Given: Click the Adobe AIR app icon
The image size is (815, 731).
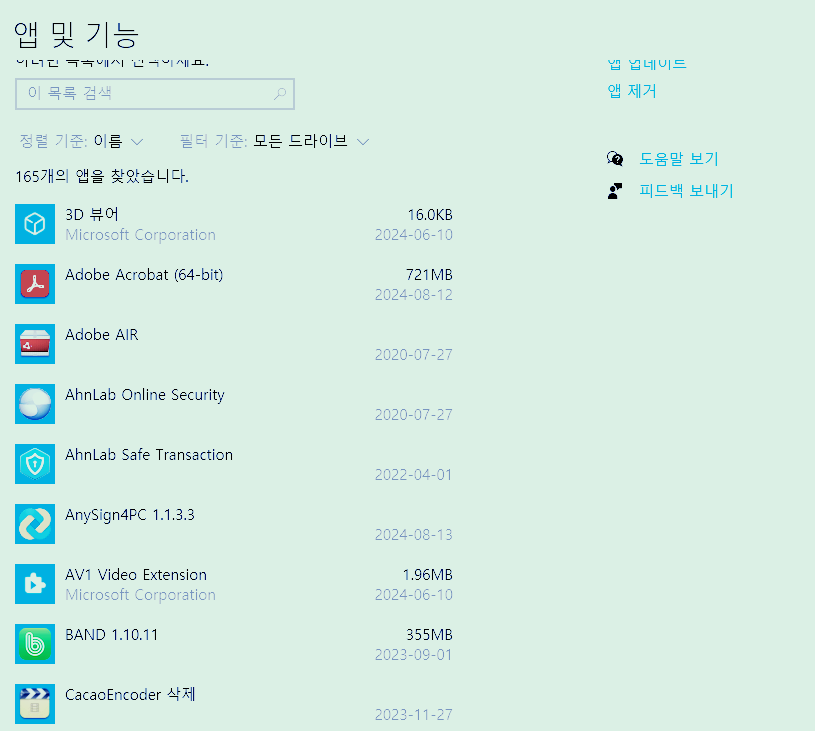Looking at the screenshot, I should point(35,344).
